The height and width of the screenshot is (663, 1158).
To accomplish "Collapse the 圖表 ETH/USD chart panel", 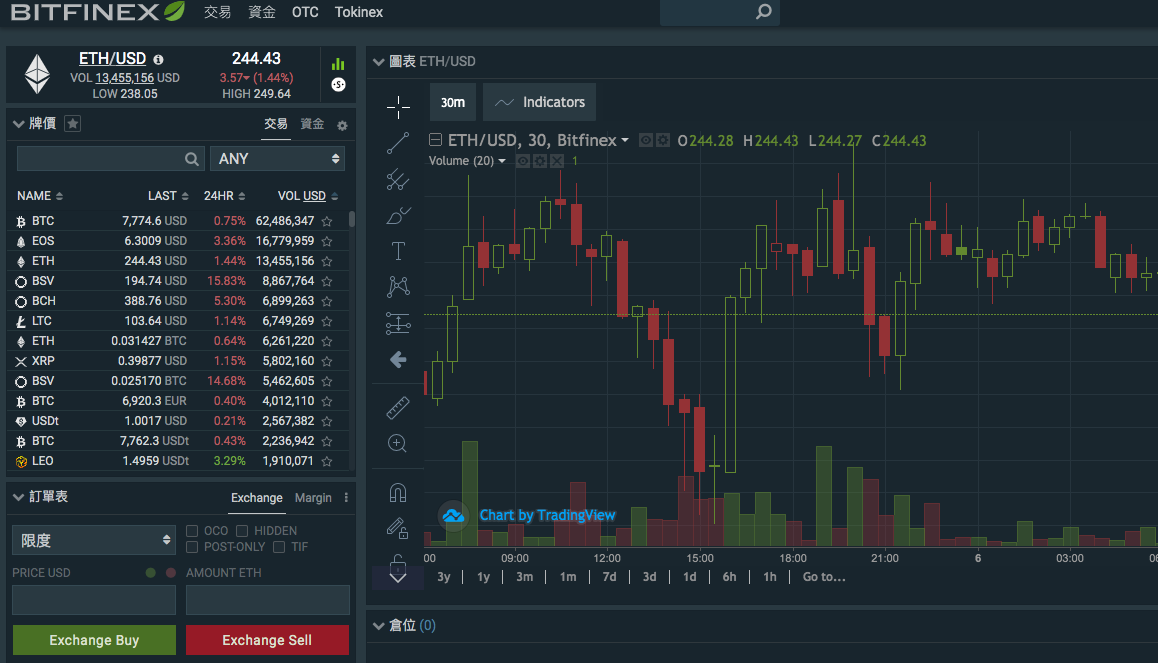I will 379,62.
